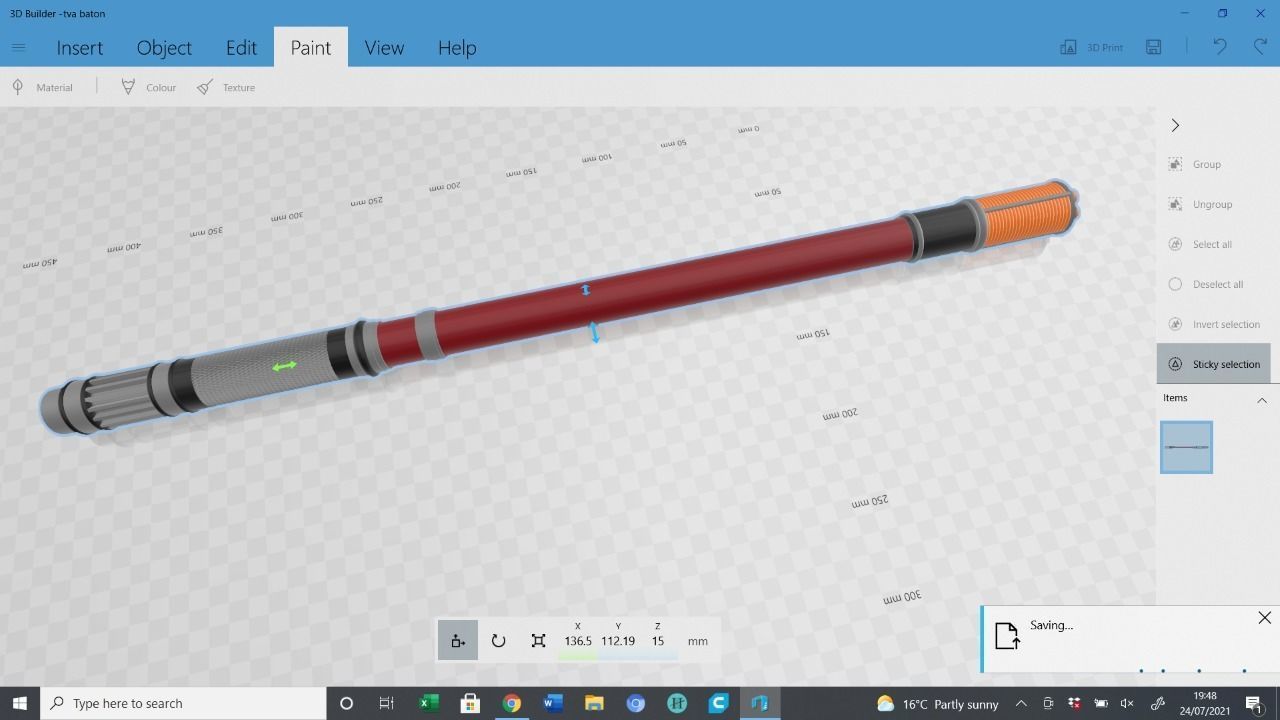The image size is (1280, 720).
Task: Click the mm units label
Action: 698,641
